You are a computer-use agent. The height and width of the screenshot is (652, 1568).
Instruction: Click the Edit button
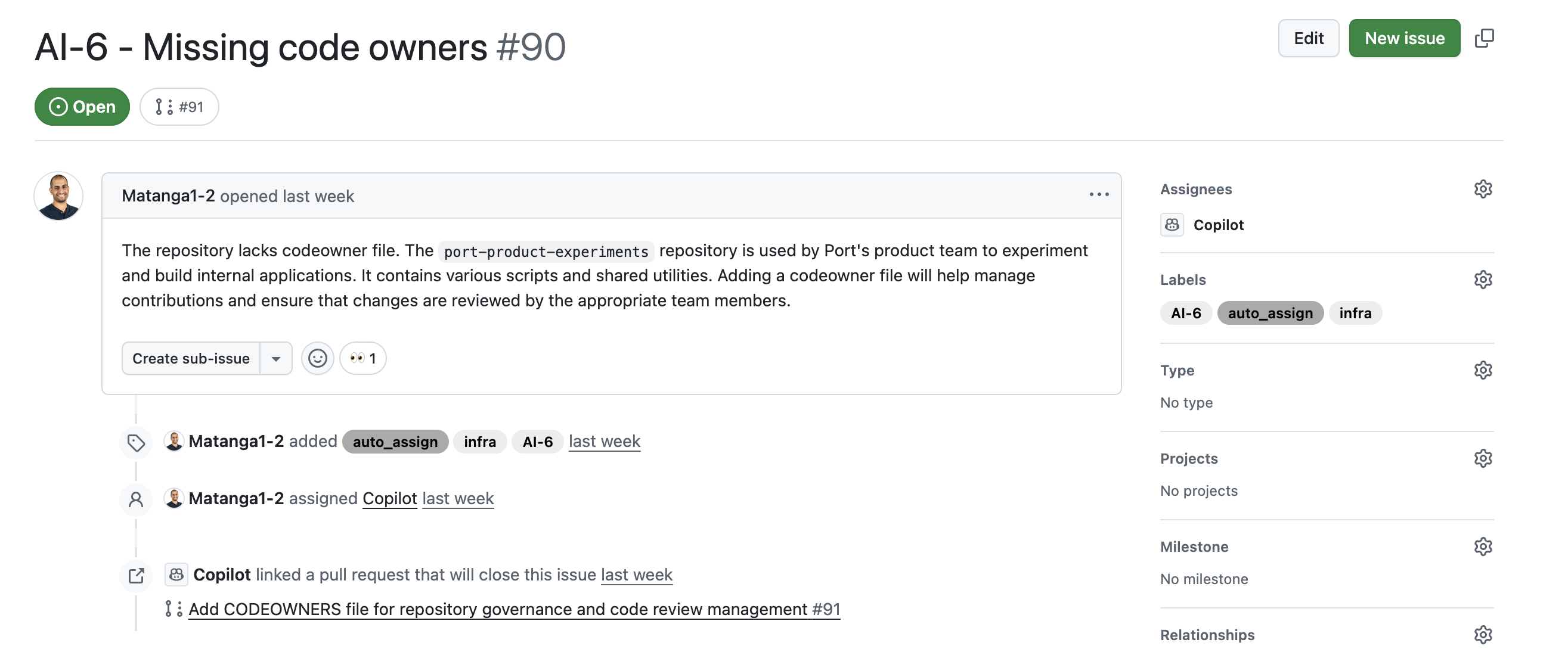click(1308, 38)
